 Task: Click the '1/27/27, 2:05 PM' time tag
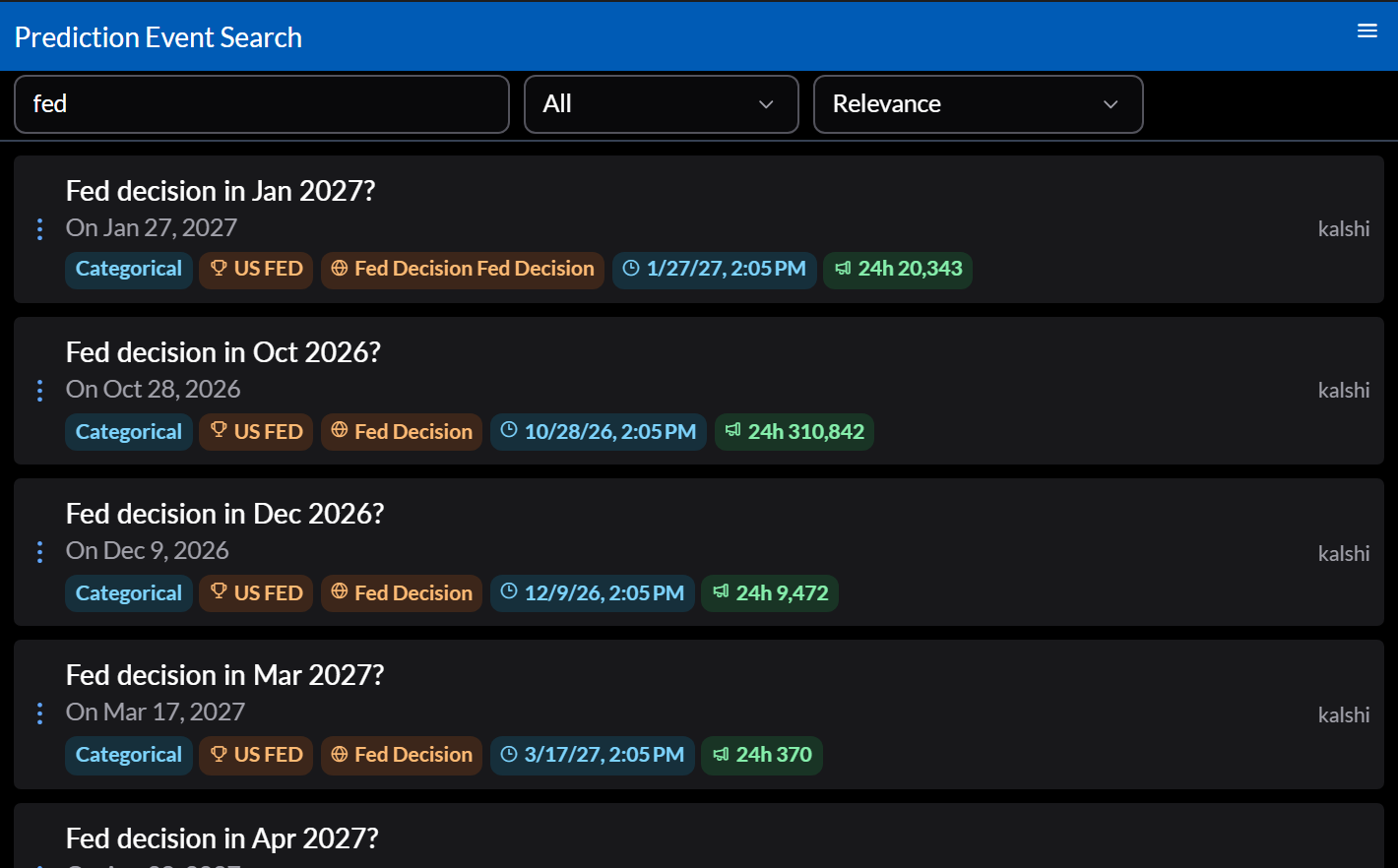715,270
